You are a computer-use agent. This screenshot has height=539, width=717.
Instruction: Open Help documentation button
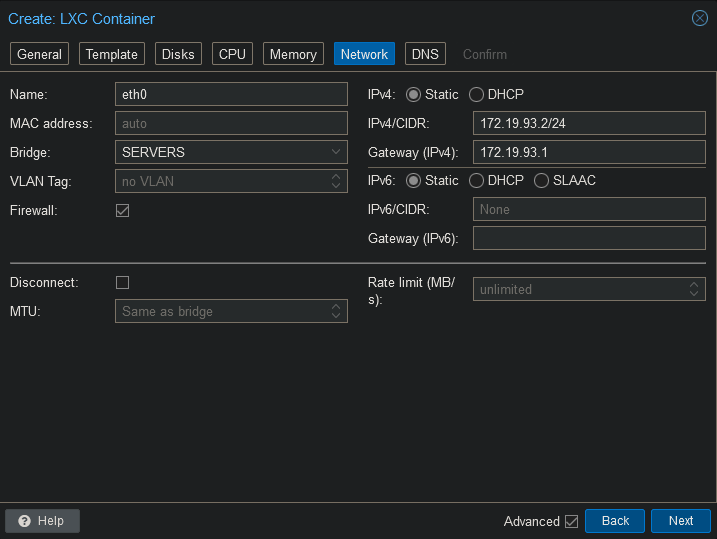click(42, 521)
